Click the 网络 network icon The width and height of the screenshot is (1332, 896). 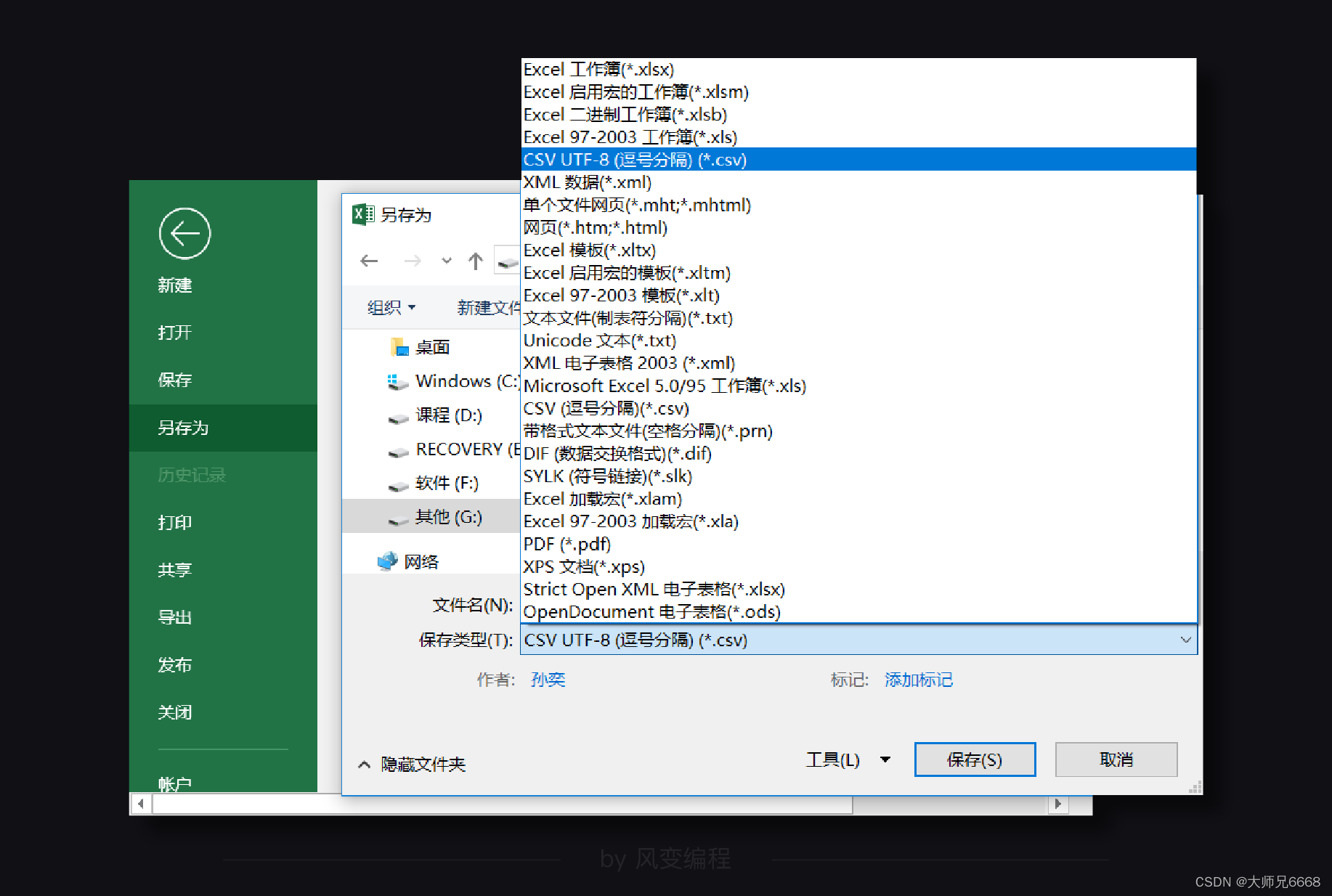tap(387, 561)
